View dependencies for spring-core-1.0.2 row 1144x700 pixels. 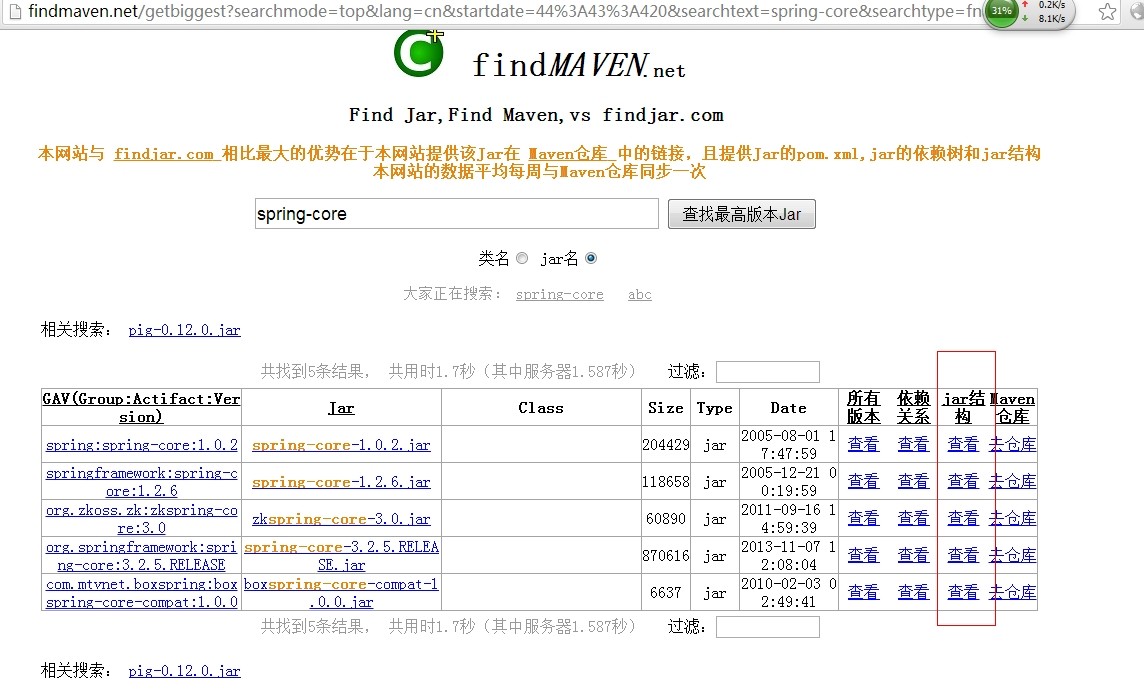point(913,444)
